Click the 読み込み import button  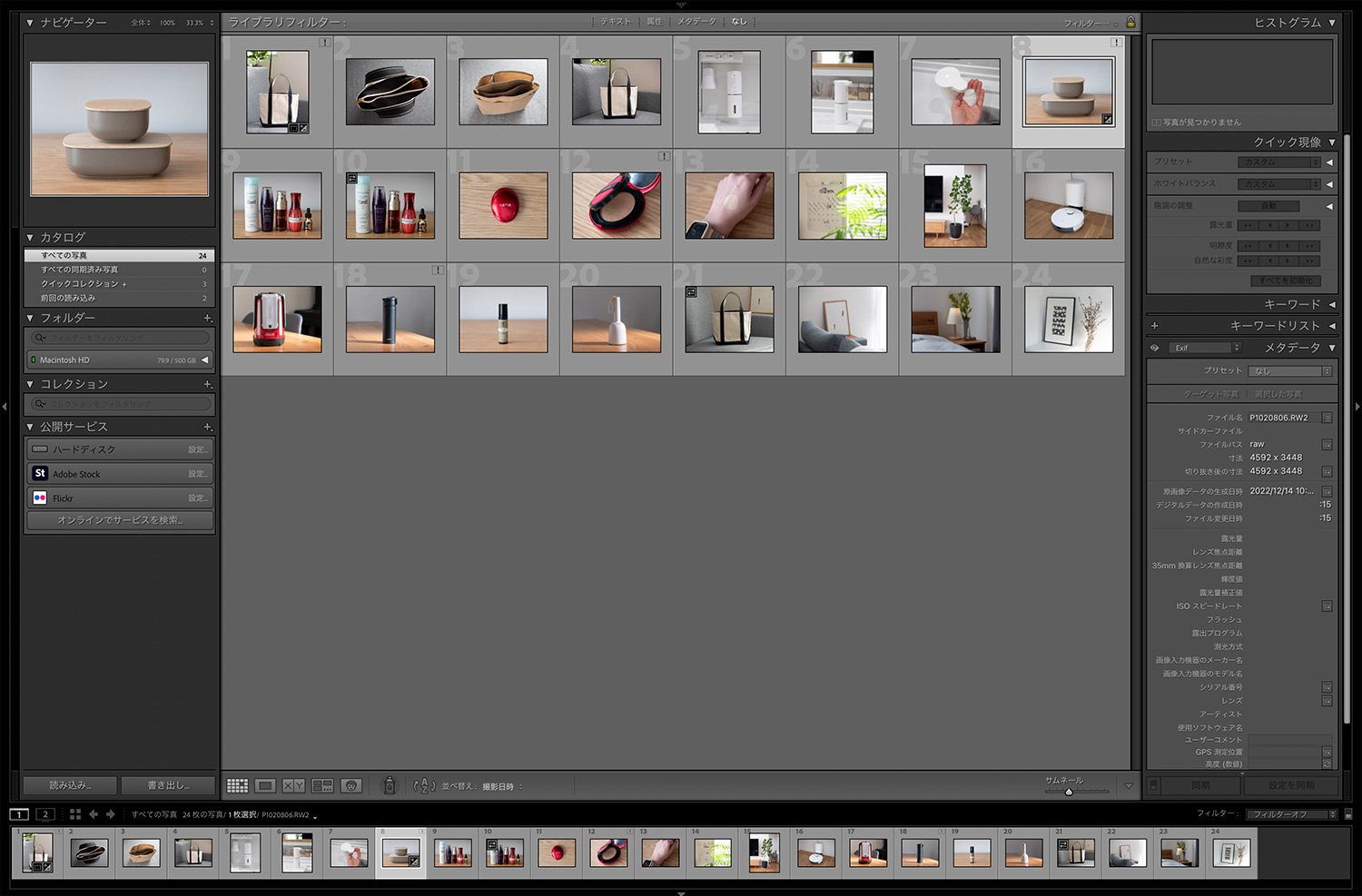pyautogui.click(x=71, y=785)
